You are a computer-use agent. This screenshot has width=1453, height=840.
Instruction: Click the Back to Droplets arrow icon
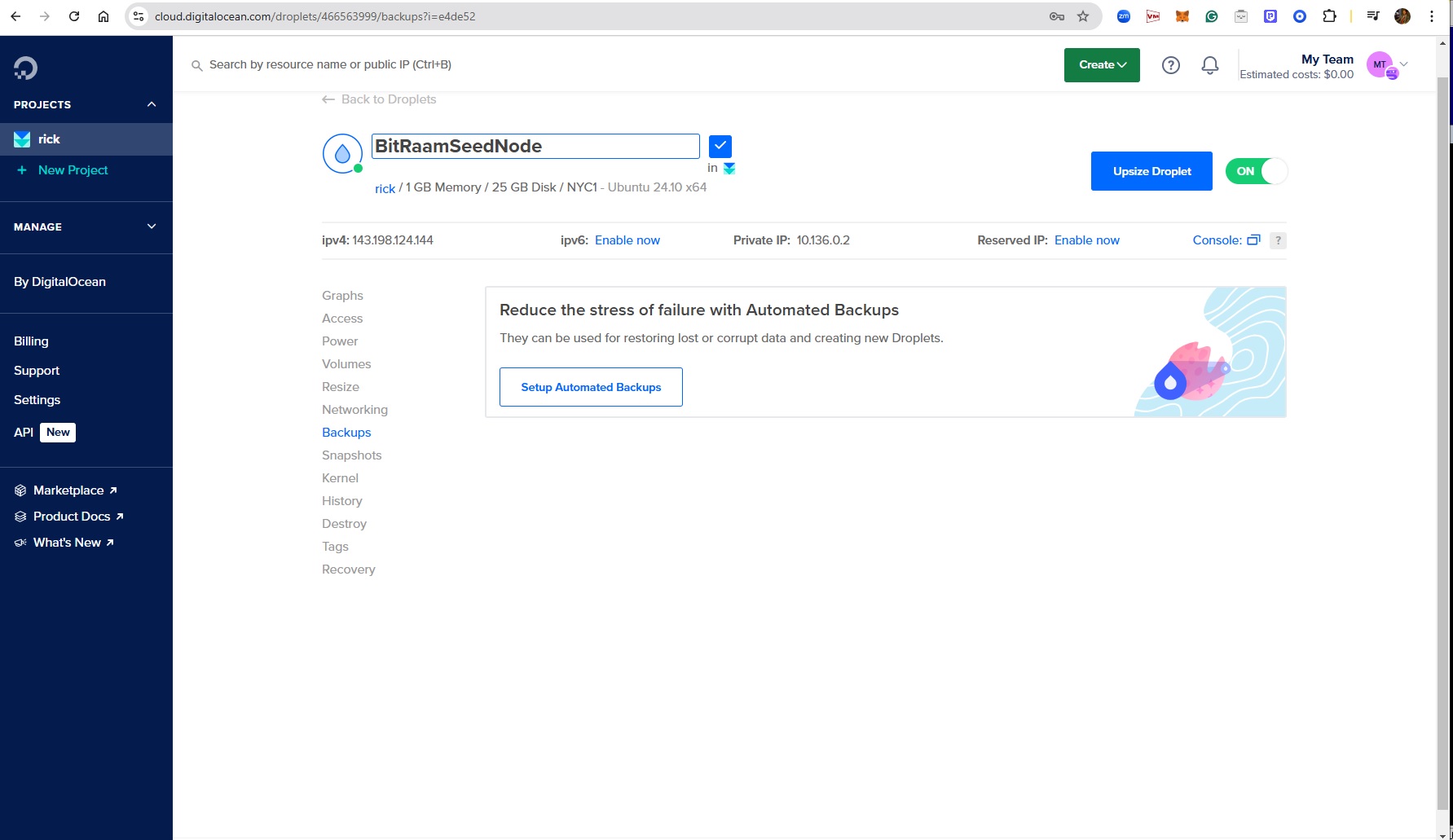pyautogui.click(x=328, y=99)
